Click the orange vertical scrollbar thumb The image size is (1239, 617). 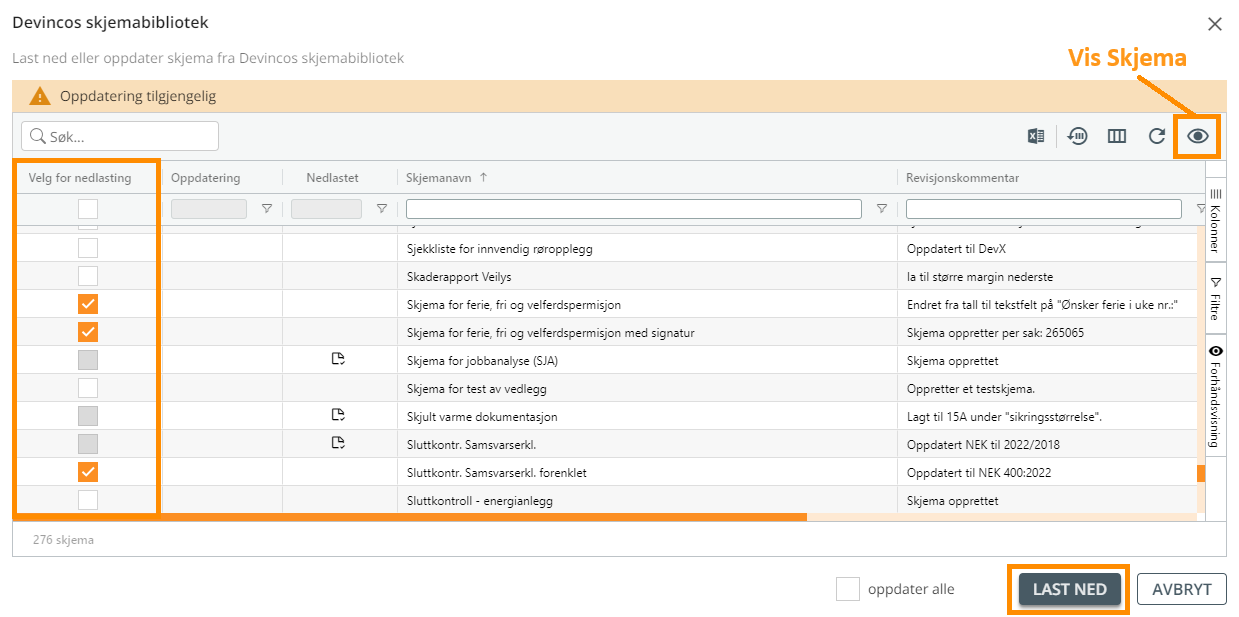pyautogui.click(x=1201, y=474)
